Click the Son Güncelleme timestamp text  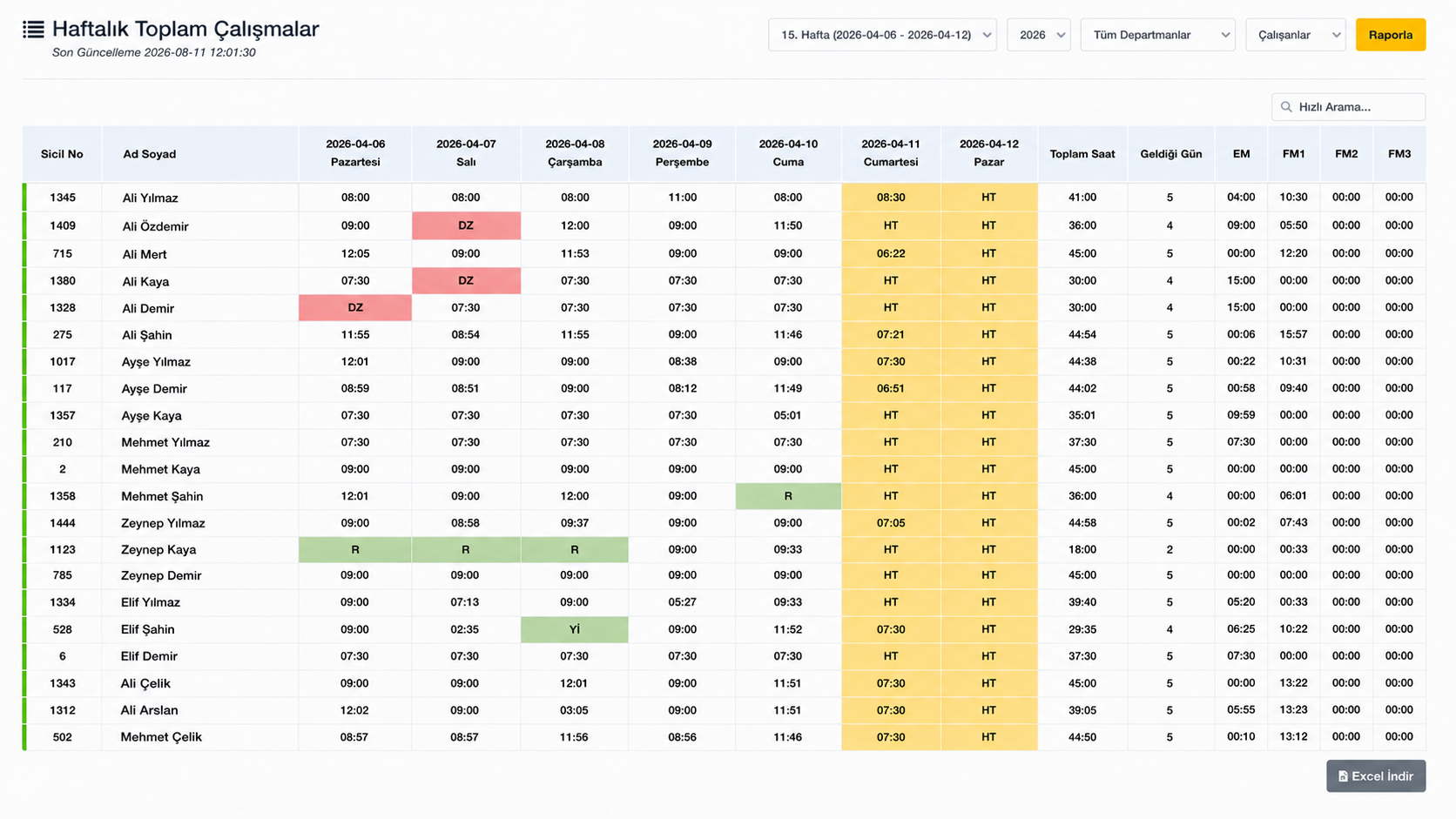154,52
